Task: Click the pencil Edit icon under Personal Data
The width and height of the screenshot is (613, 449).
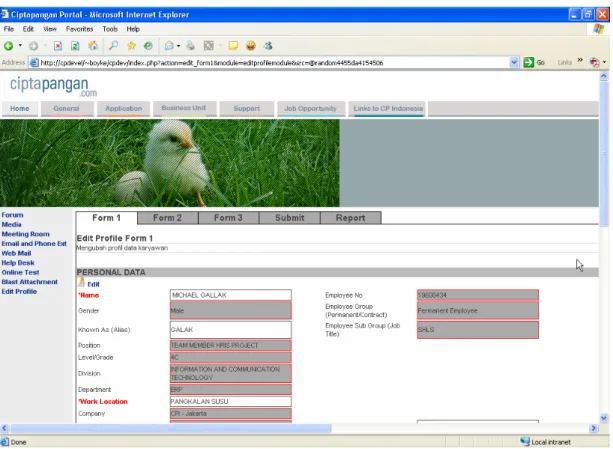Action: pos(81,282)
